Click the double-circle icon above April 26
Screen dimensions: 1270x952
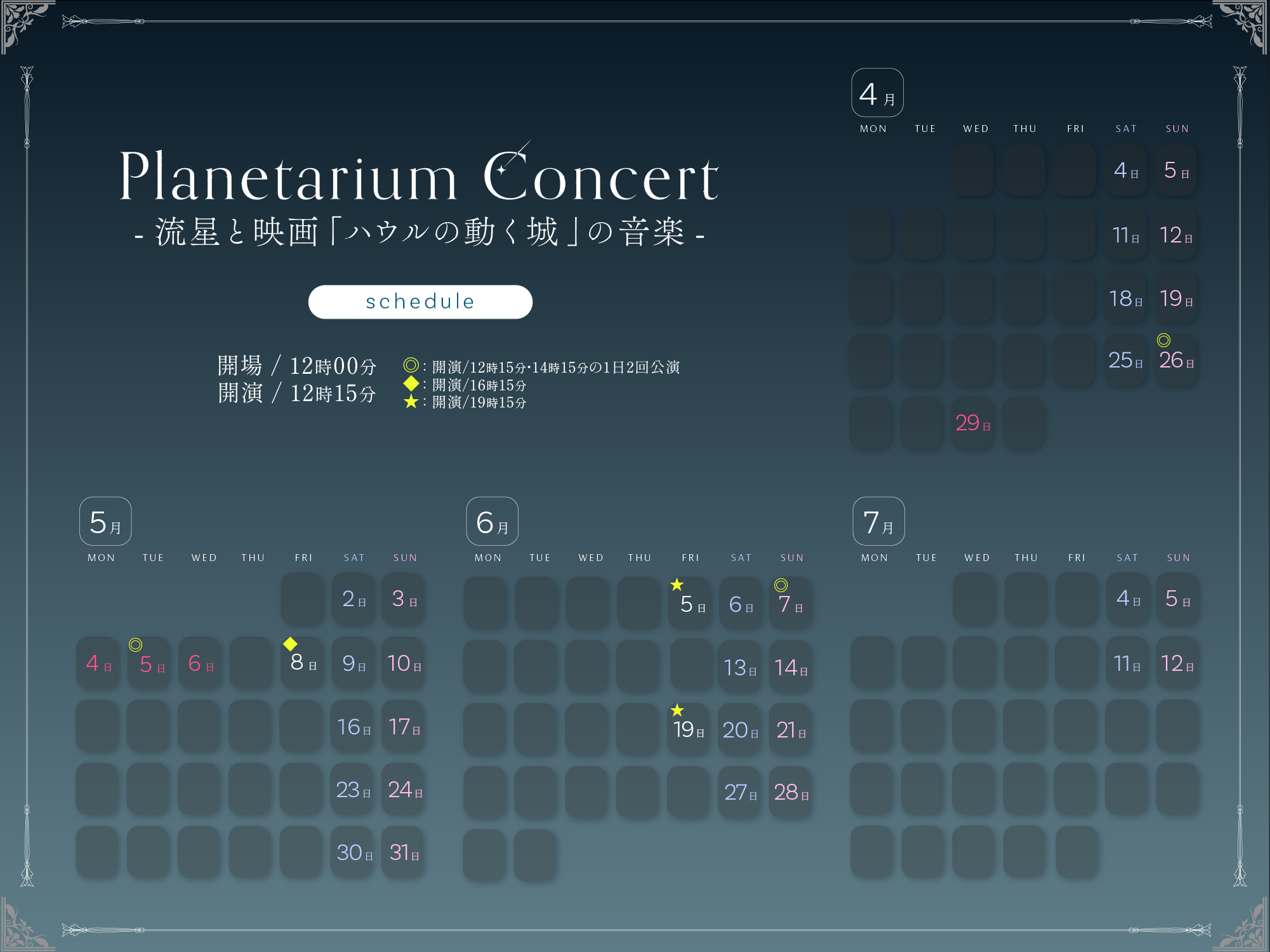1163,340
